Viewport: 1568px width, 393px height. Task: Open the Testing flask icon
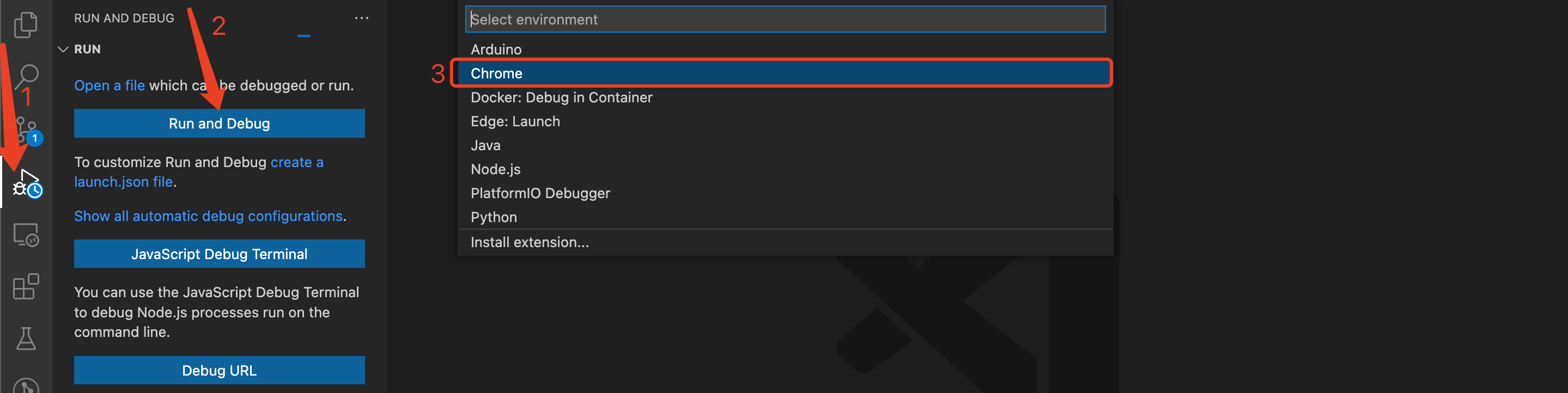26,339
